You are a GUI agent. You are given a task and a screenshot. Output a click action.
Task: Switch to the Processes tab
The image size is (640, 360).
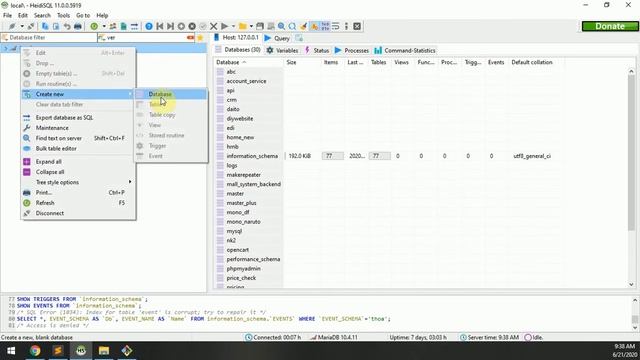[x=352, y=51]
